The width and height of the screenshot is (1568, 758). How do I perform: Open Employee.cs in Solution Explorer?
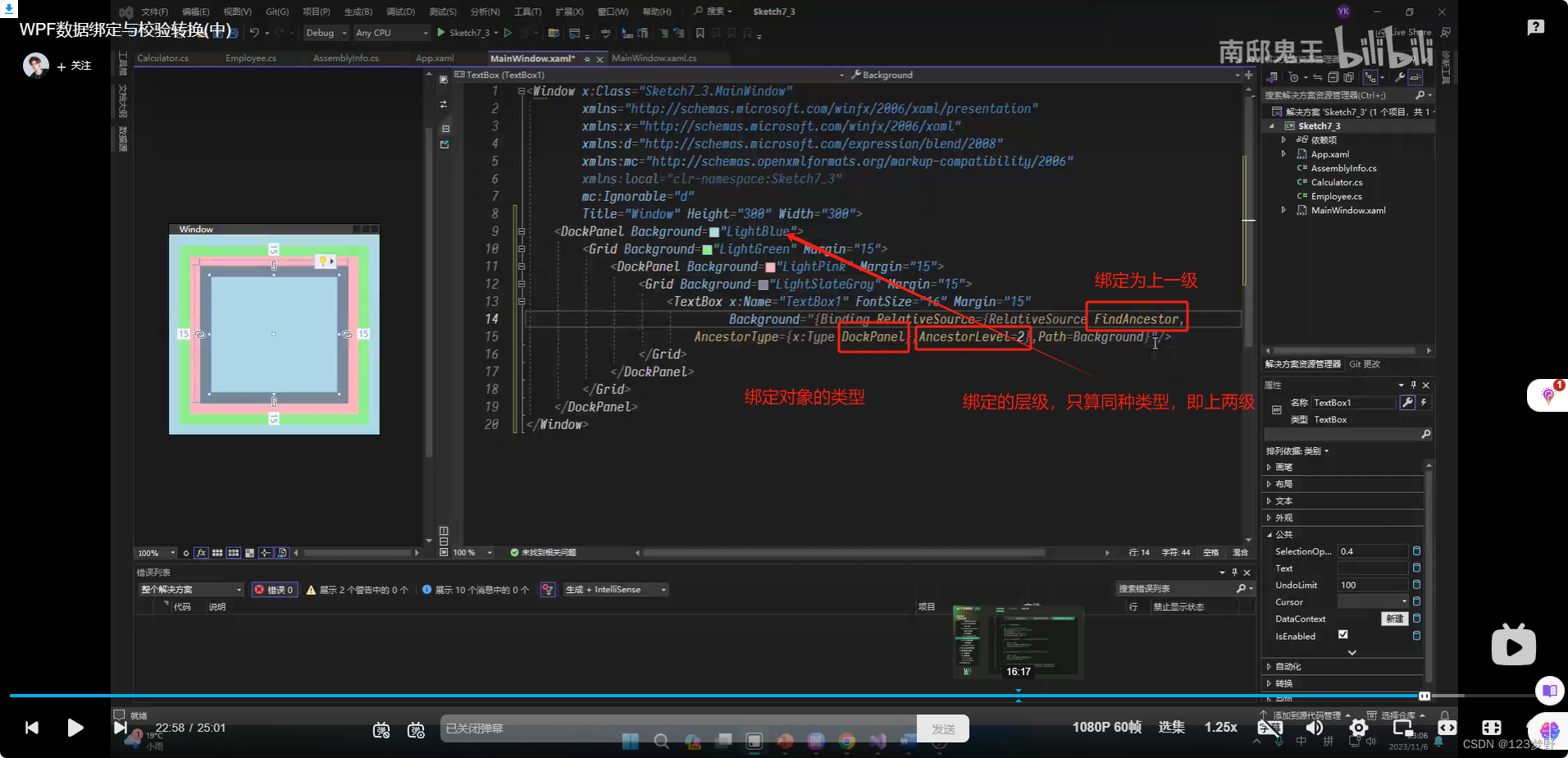tap(1336, 196)
